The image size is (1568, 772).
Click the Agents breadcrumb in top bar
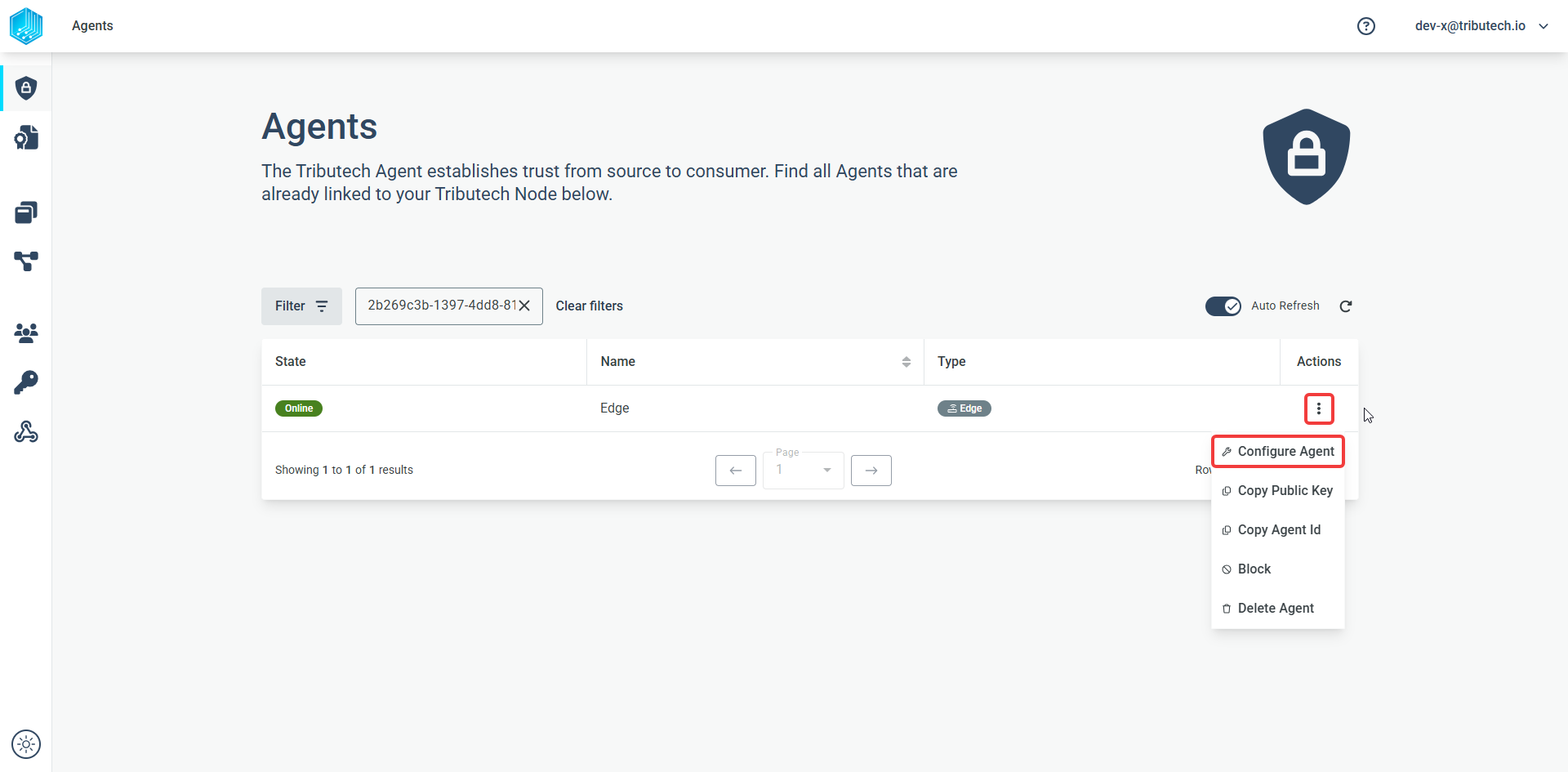[x=92, y=26]
